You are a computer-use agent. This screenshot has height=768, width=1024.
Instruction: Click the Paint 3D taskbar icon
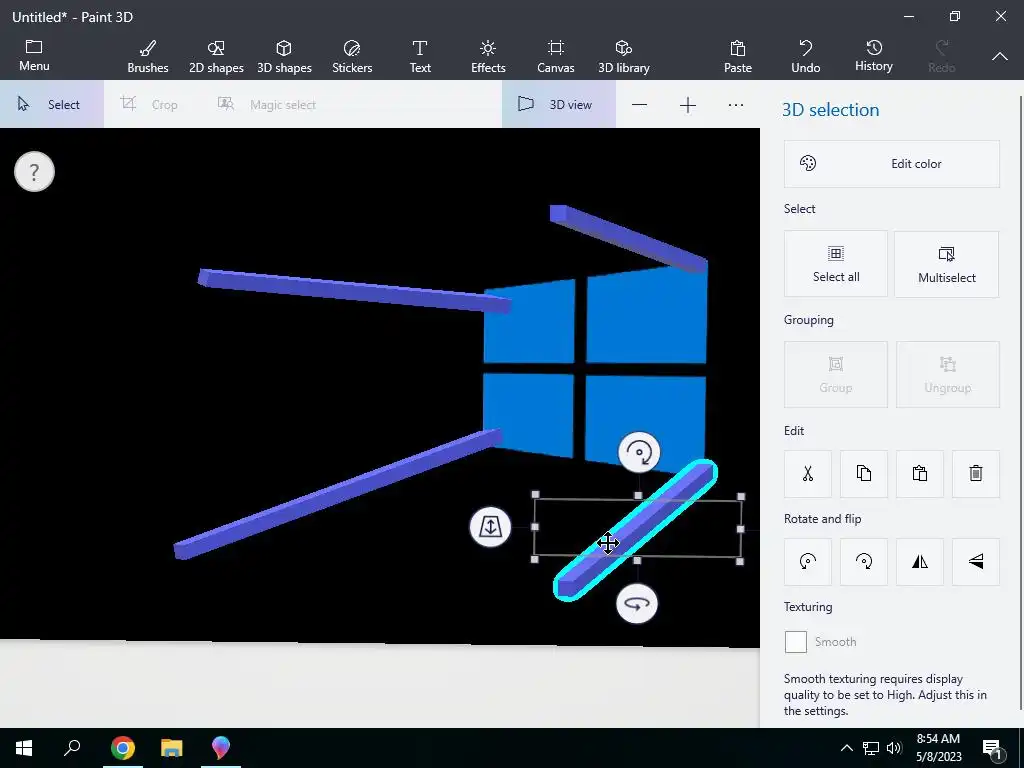point(221,748)
